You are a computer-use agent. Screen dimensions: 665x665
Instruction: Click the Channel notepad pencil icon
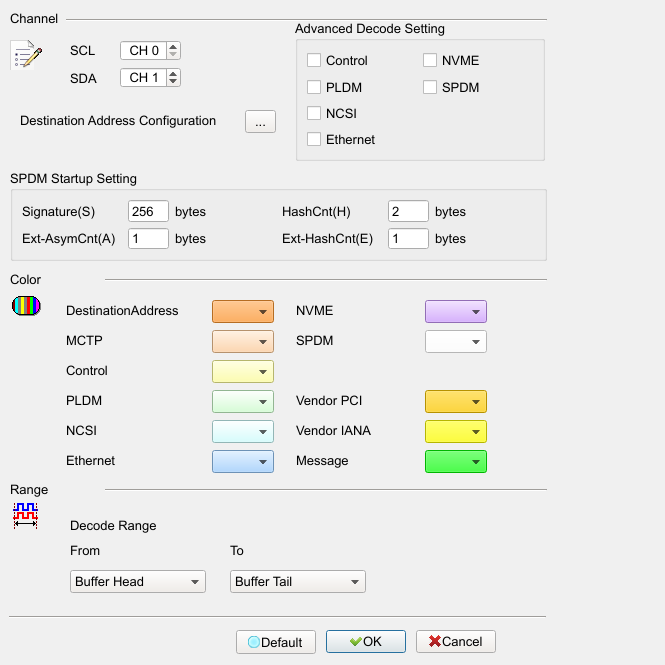(x=26, y=55)
